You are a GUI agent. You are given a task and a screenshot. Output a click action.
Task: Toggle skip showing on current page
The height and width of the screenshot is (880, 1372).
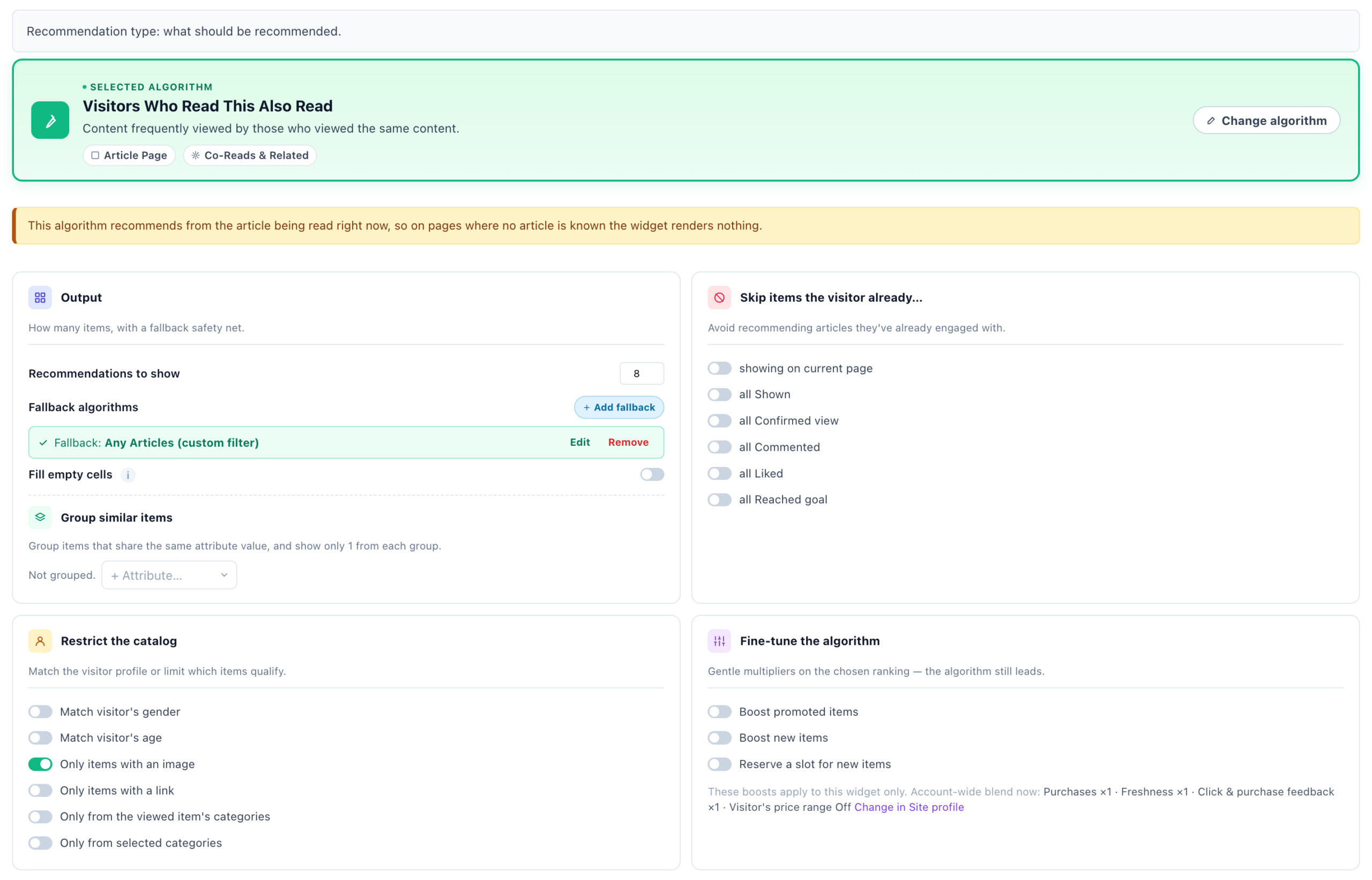(x=719, y=368)
